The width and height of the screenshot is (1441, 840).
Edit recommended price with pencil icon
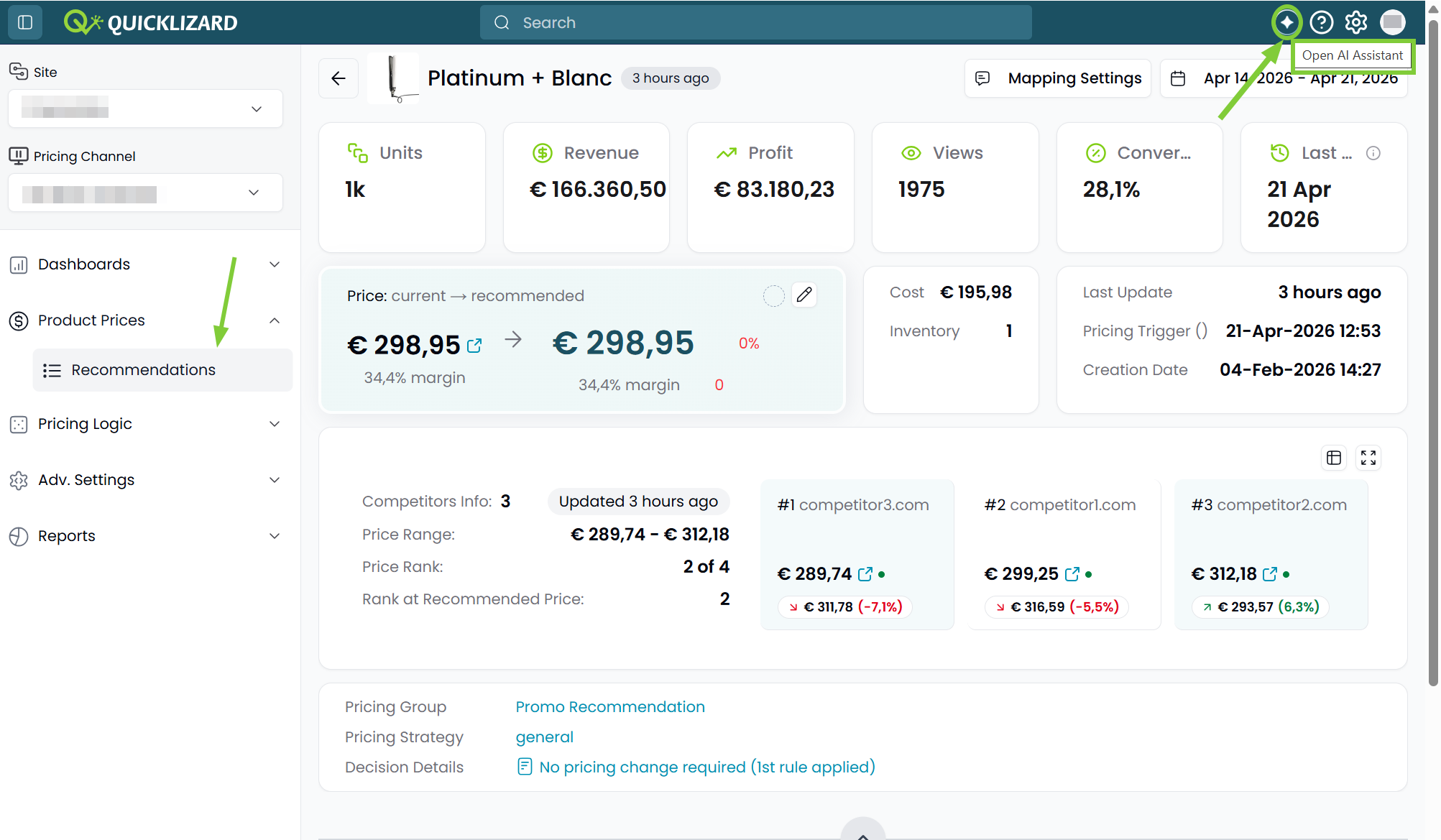(x=804, y=295)
